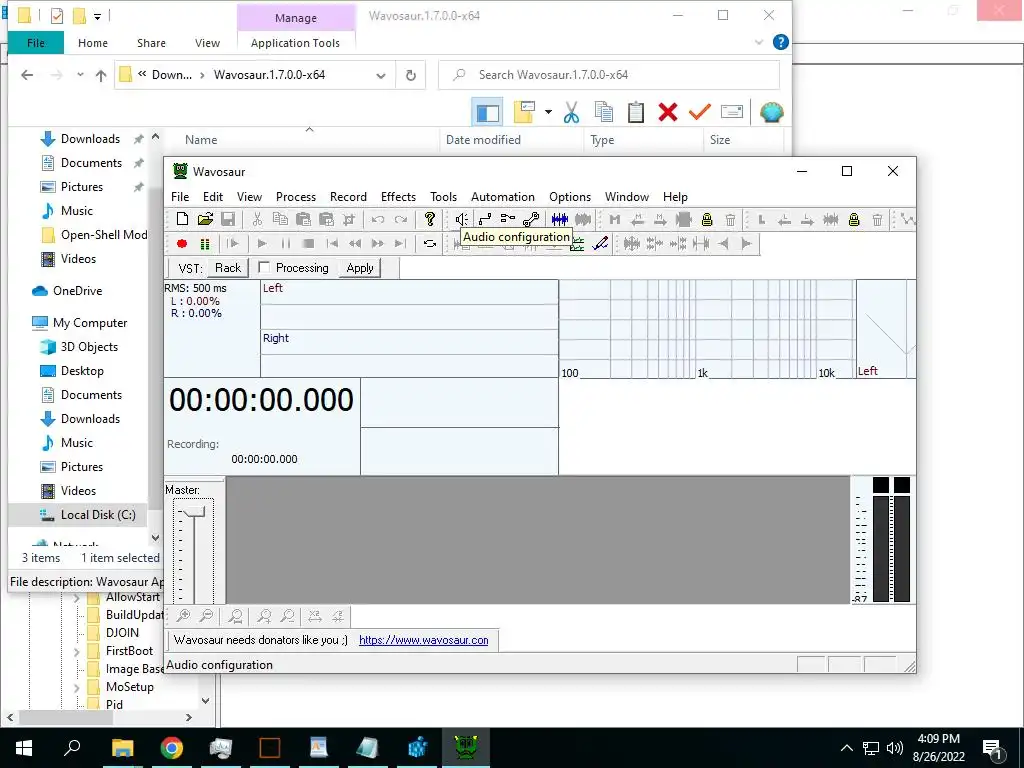
Task: Open the Automation menu
Action: click(x=503, y=197)
